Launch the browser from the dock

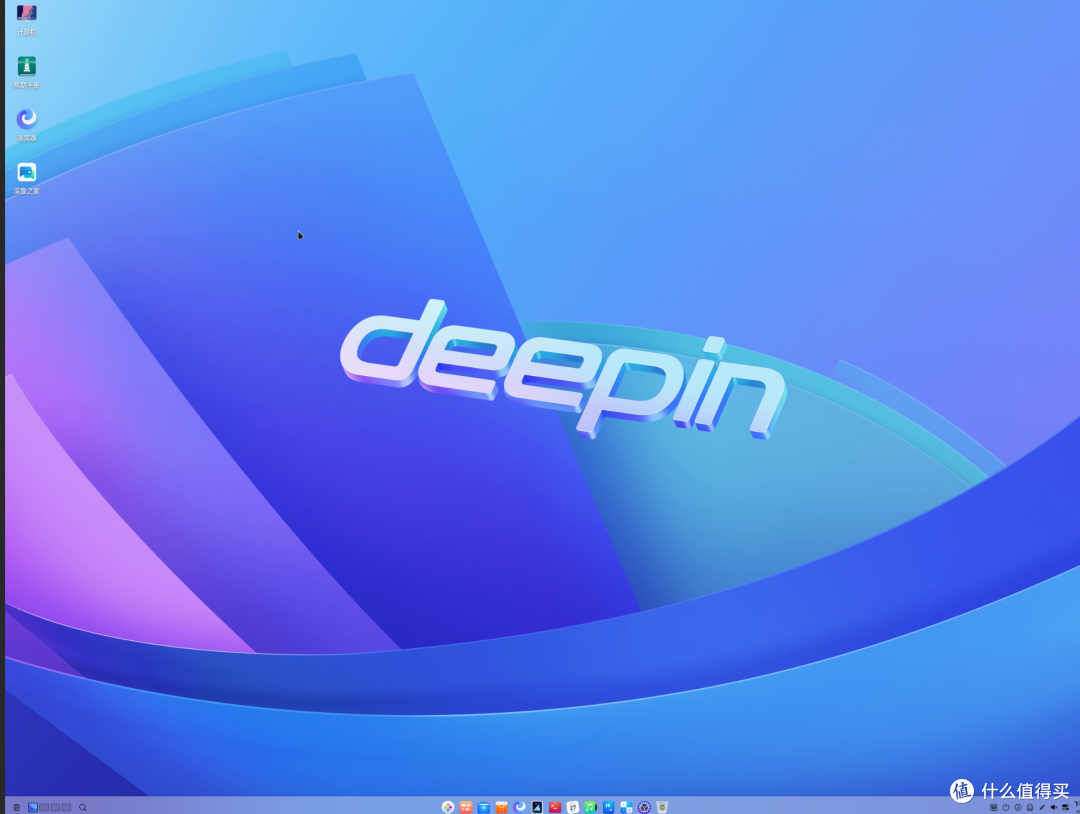tap(519, 807)
